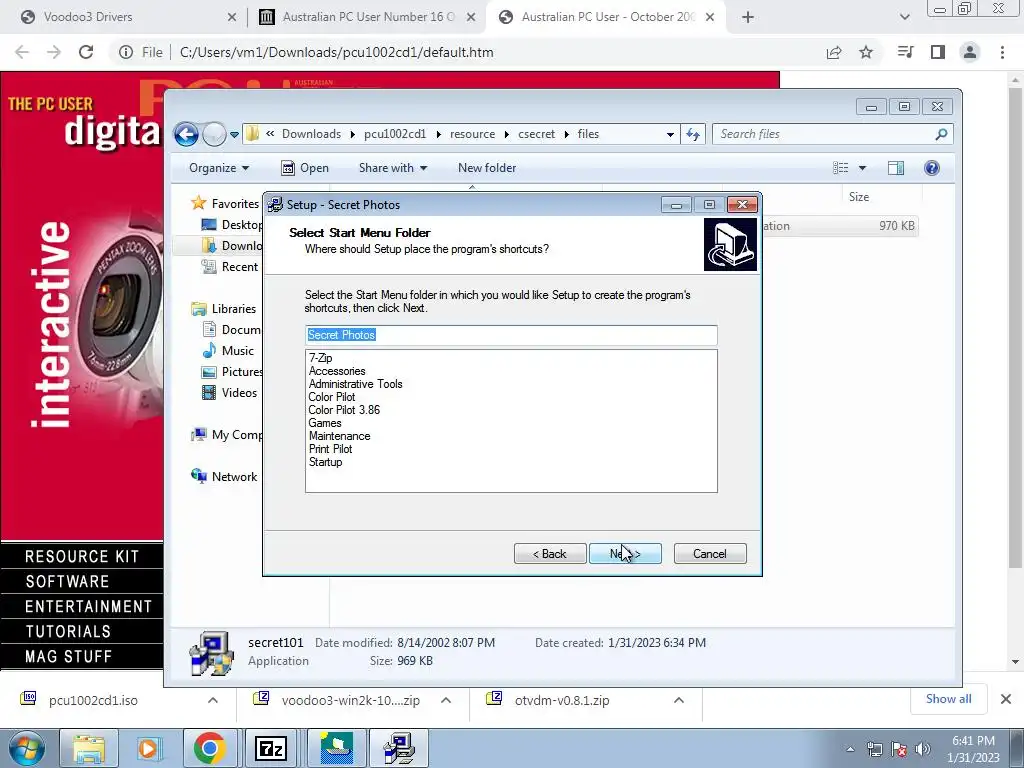Open the address bar history dropdown
Image resolution: width=1024 pixels, height=768 pixels.
[x=670, y=135]
